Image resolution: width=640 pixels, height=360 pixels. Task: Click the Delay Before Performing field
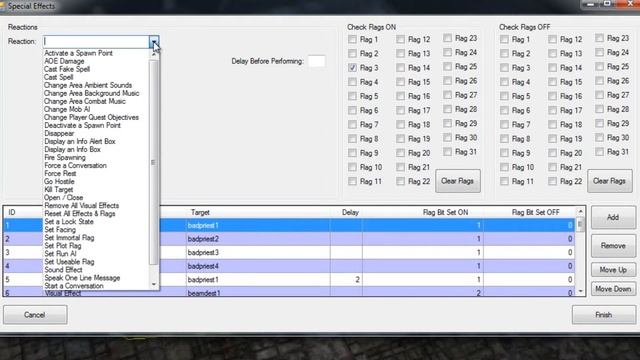pos(317,61)
